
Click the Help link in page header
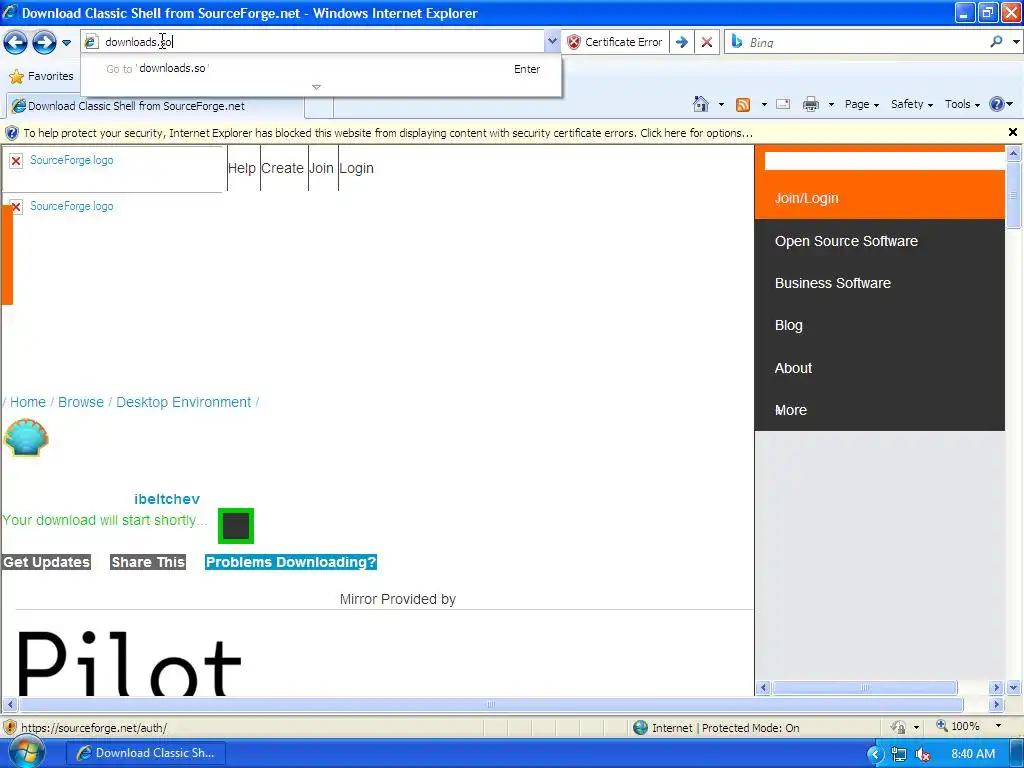coord(242,168)
